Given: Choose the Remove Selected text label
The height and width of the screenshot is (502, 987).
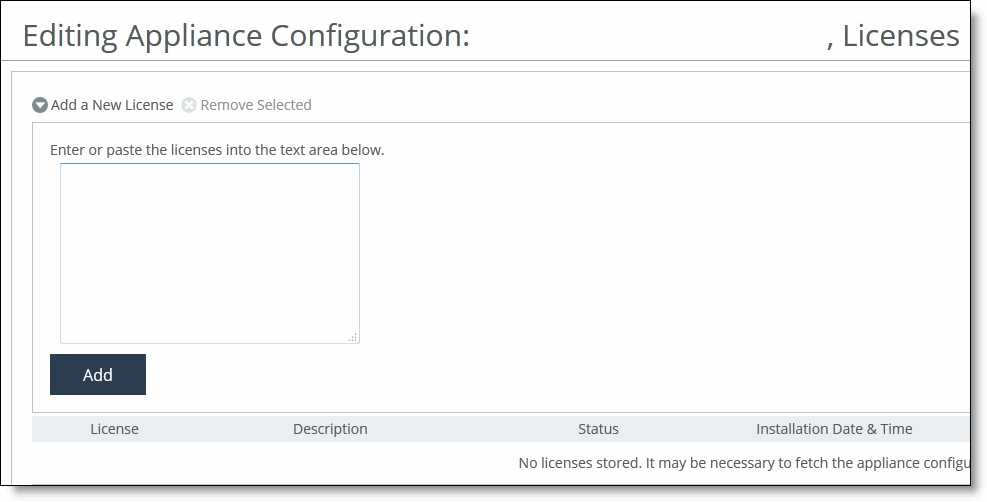Looking at the screenshot, I should pyautogui.click(x=256, y=105).
